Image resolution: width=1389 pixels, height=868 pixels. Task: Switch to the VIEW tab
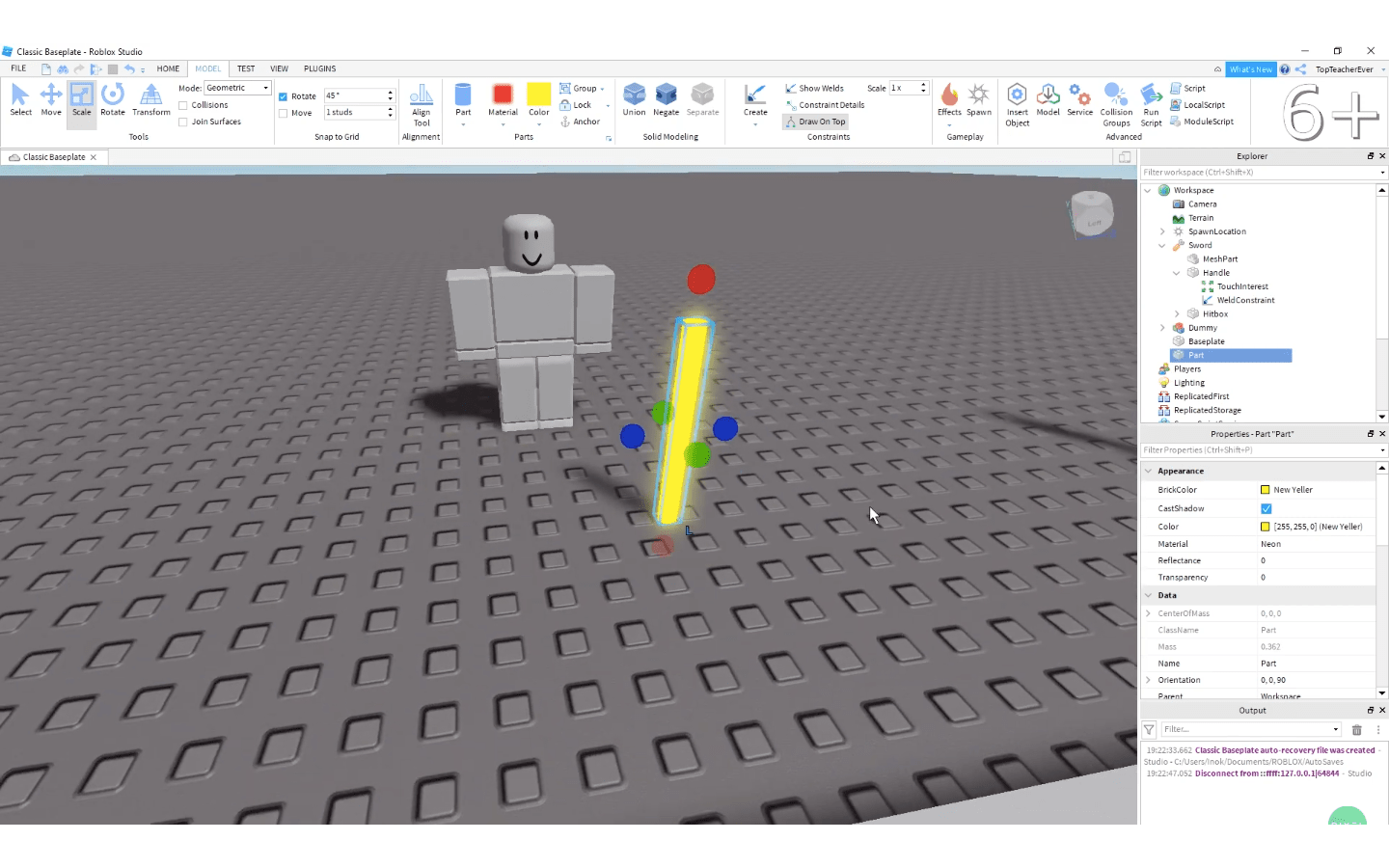tap(279, 68)
